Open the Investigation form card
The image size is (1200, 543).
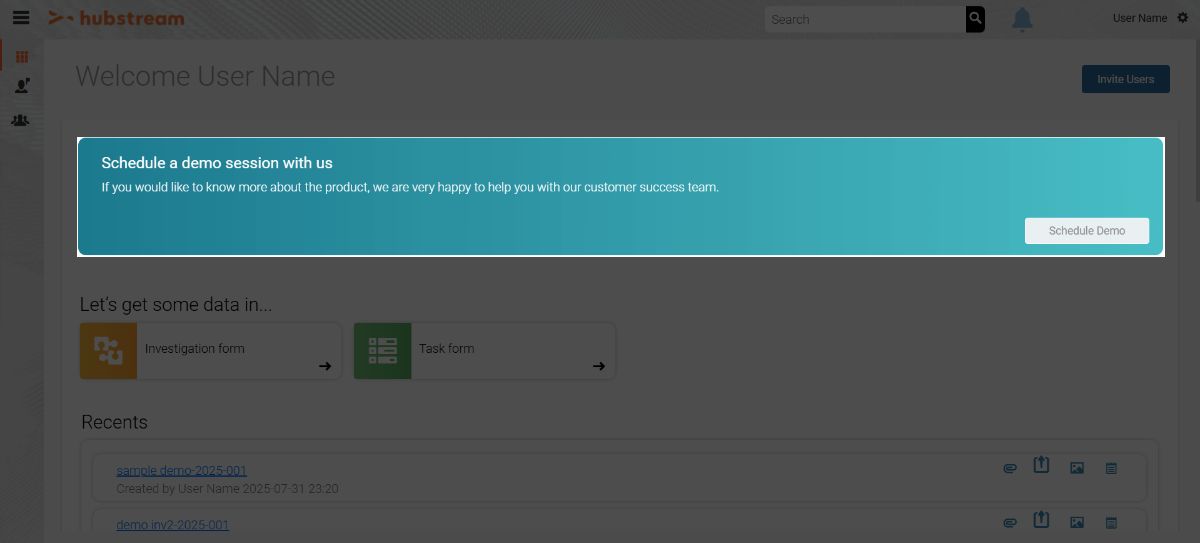click(x=210, y=350)
